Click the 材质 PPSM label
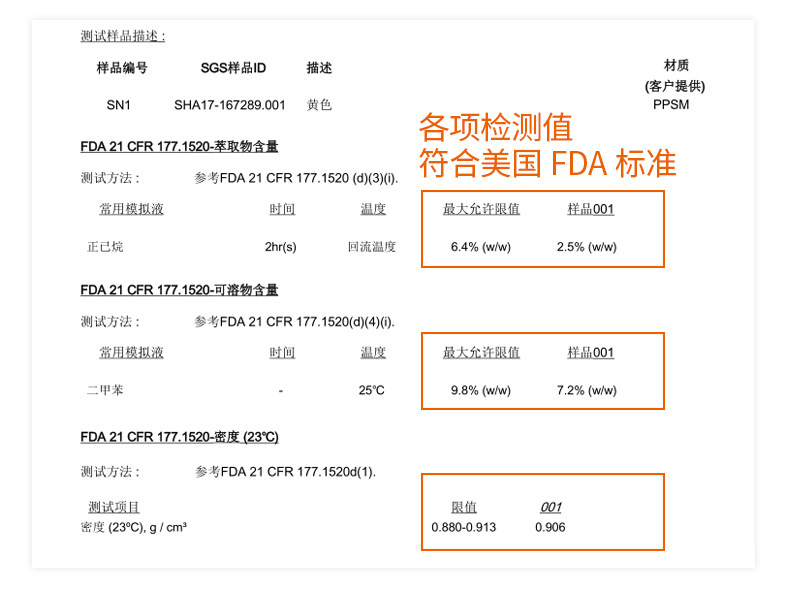790x589 pixels. 671,104
